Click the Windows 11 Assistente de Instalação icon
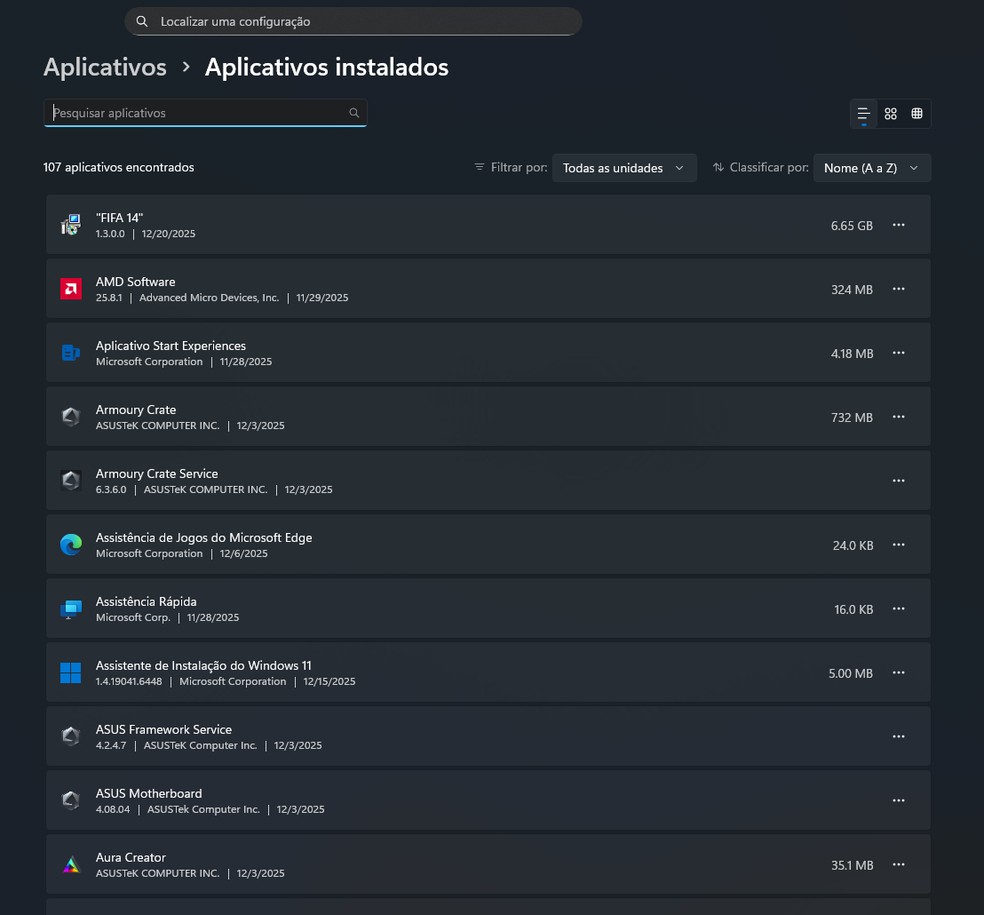Viewport: 984px width, 915px height. point(70,673)
